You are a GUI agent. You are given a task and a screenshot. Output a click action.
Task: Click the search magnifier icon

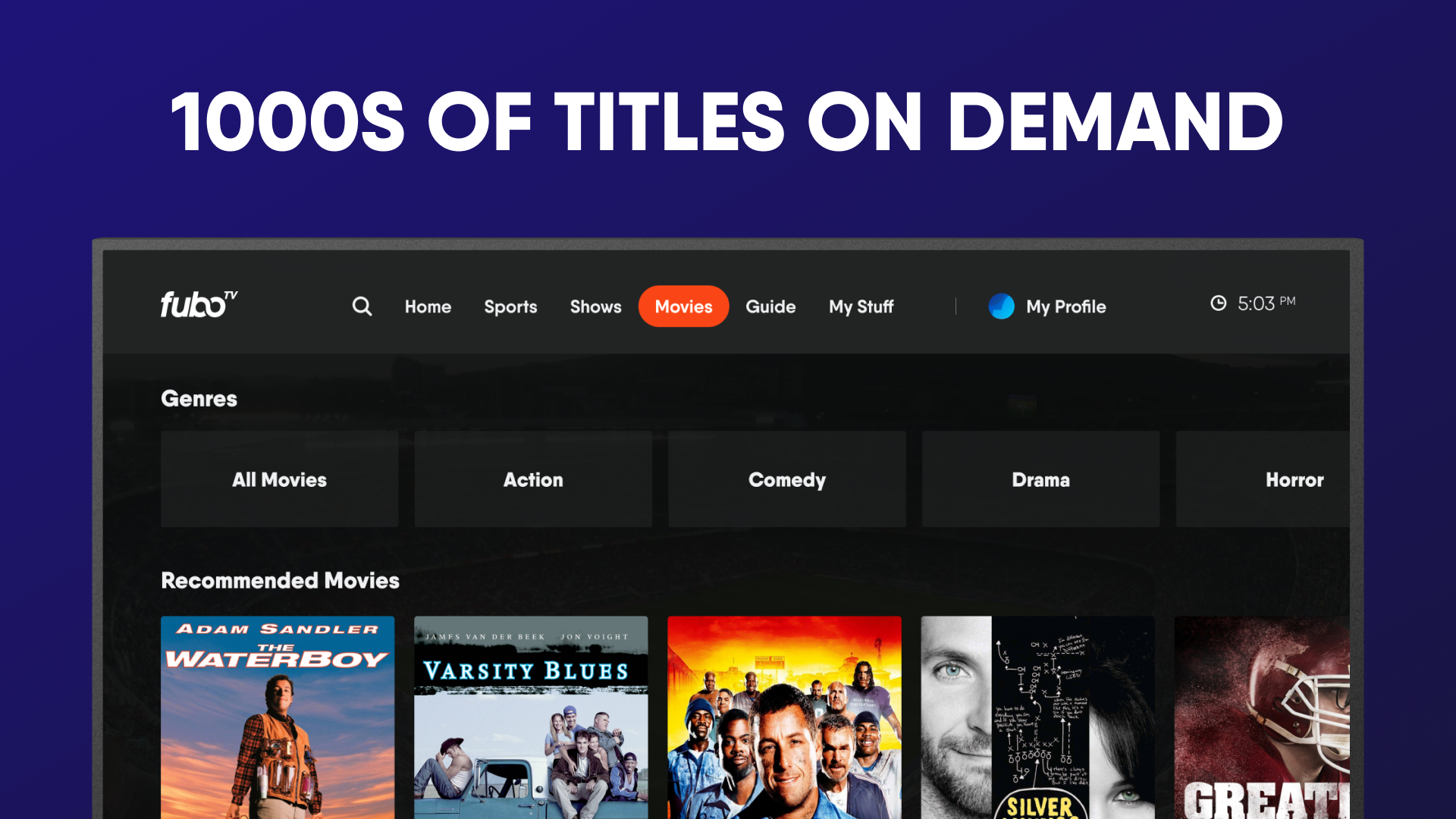[362, 306]
